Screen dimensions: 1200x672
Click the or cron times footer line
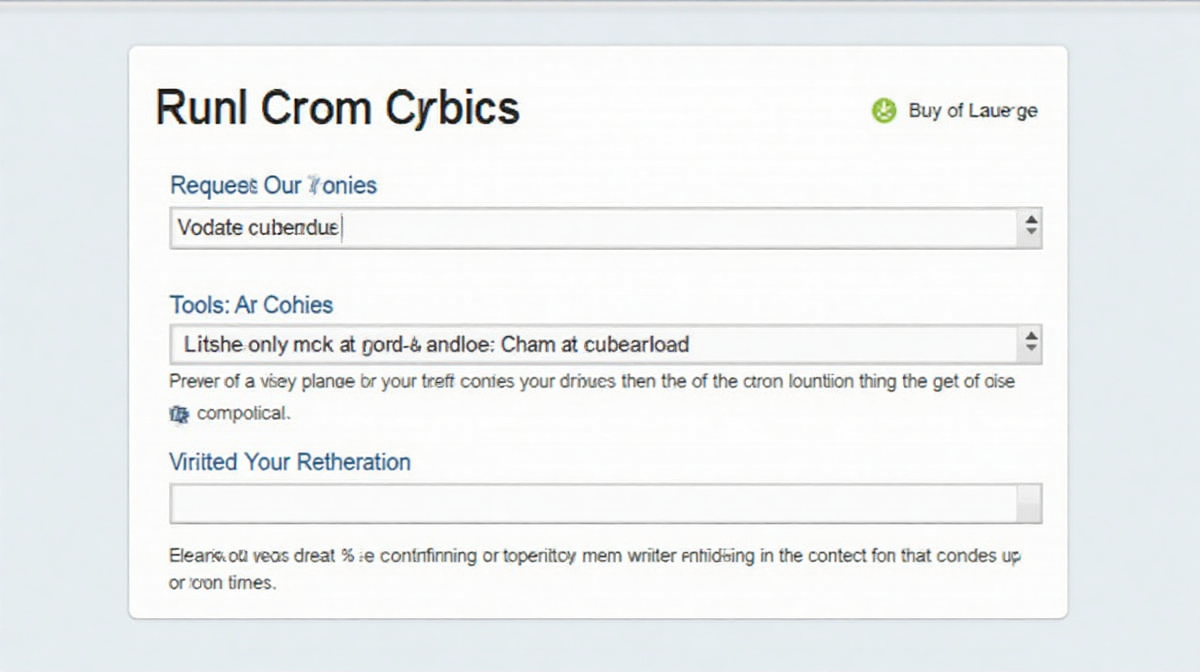(x=222, y=582)
